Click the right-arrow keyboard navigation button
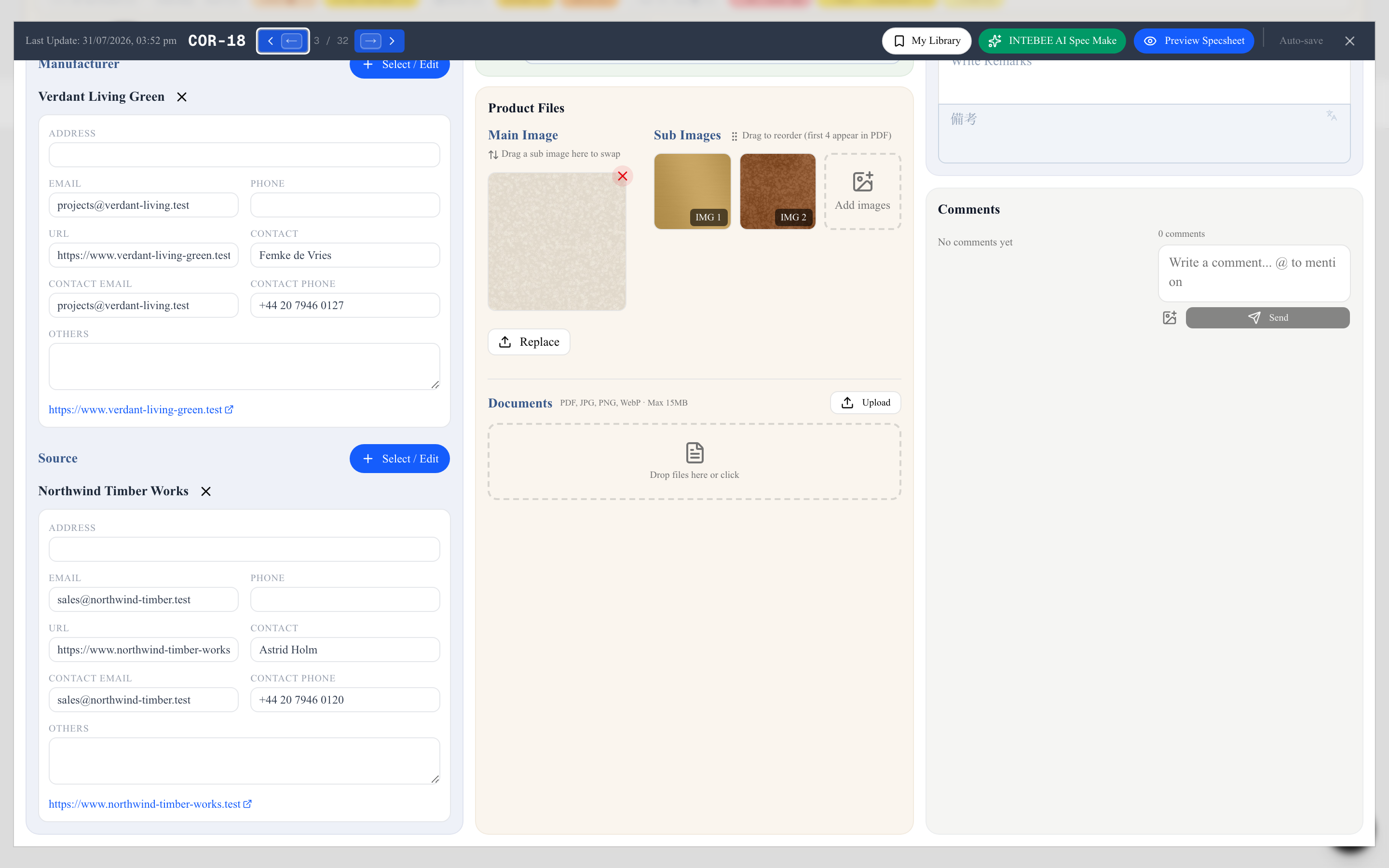1389x868 pixels. click(x=371, y=41)
